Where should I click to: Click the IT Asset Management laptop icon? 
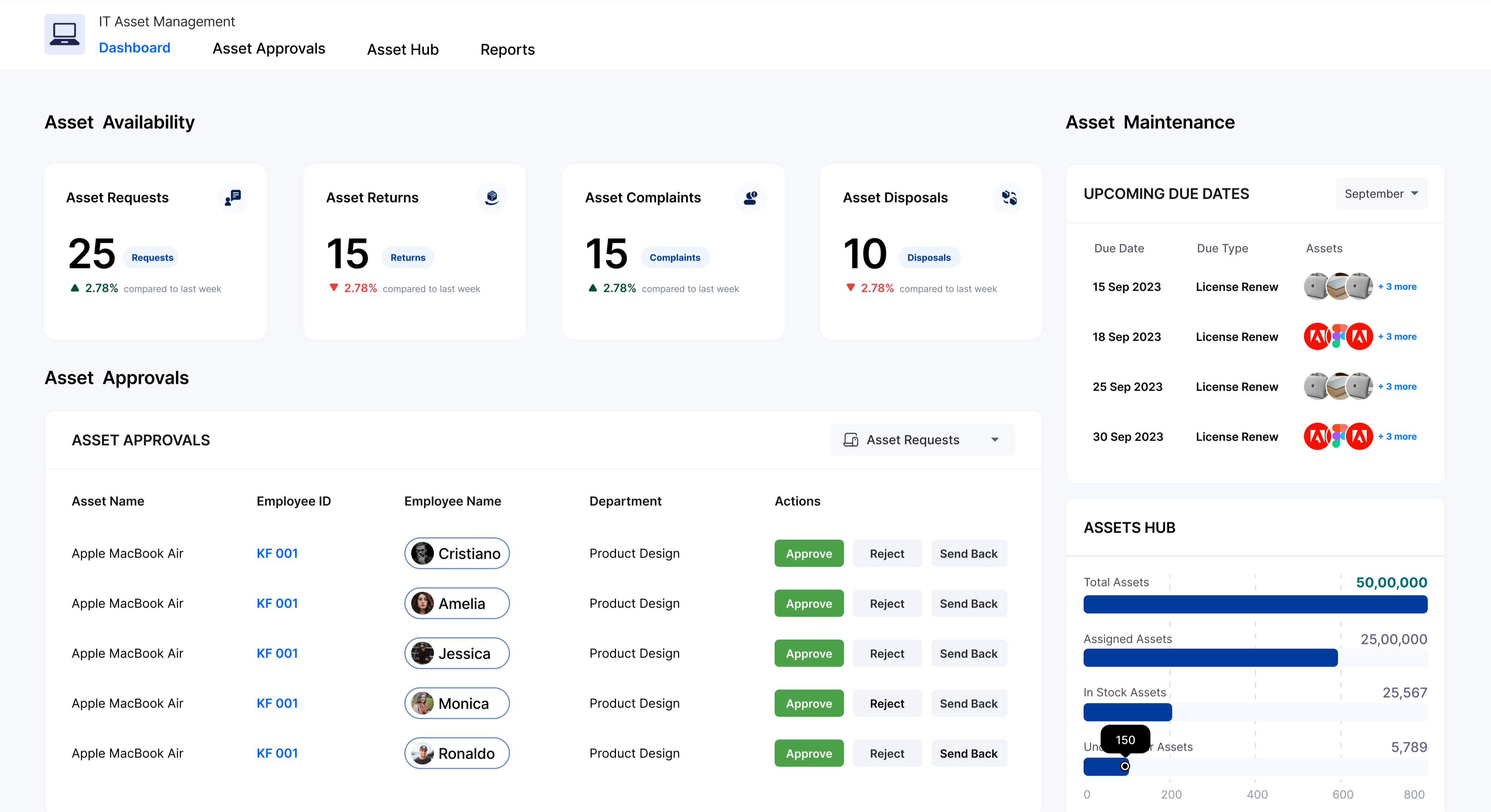[62, 34]
